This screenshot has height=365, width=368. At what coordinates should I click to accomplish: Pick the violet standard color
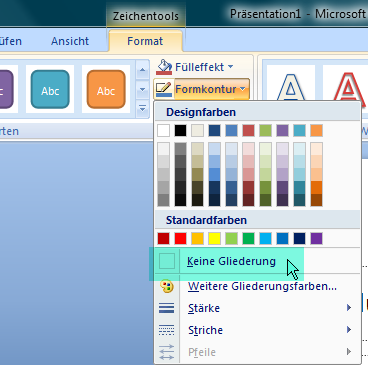coord(316,238)
